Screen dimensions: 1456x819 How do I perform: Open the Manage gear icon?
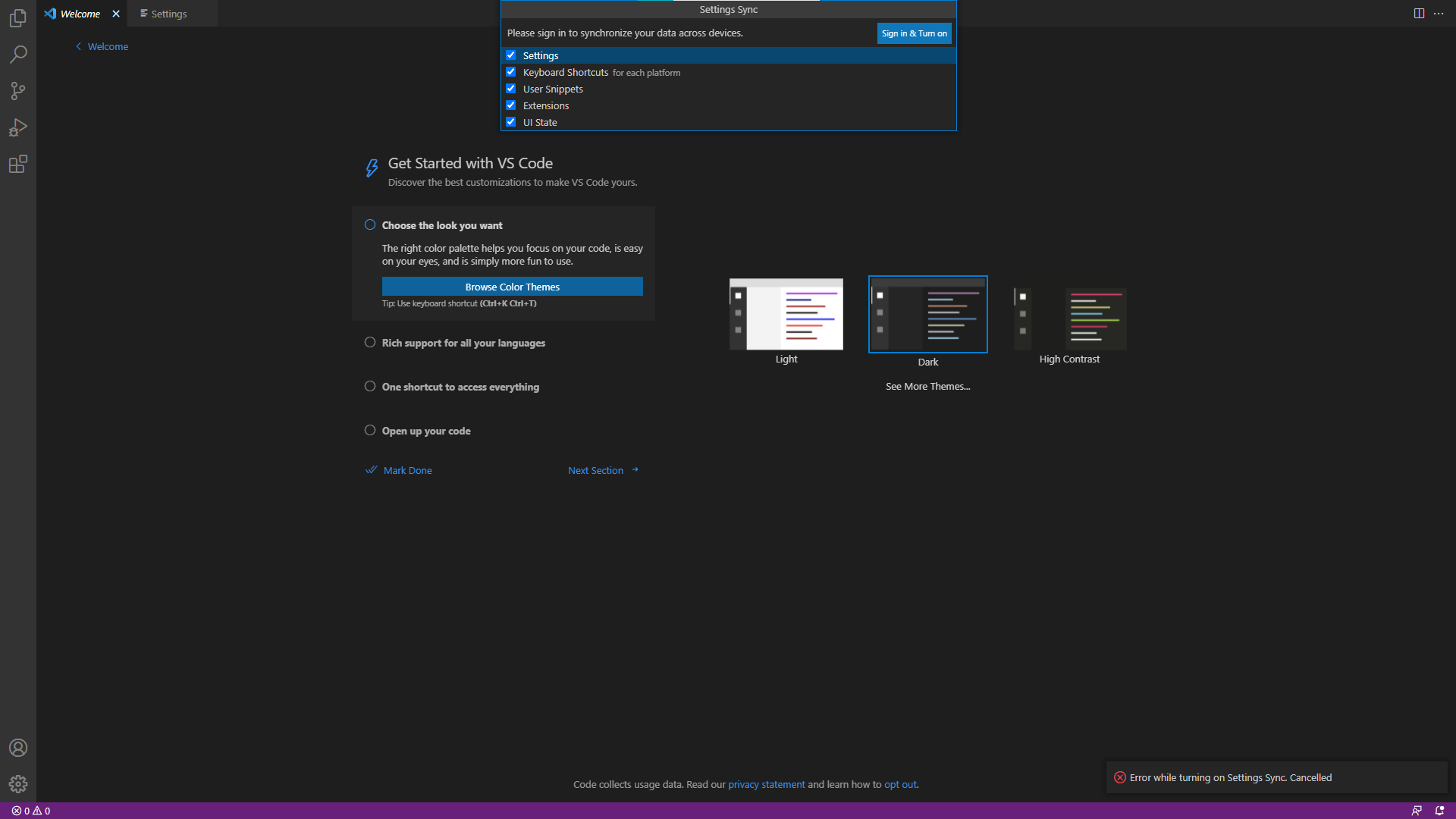(18, 783)
